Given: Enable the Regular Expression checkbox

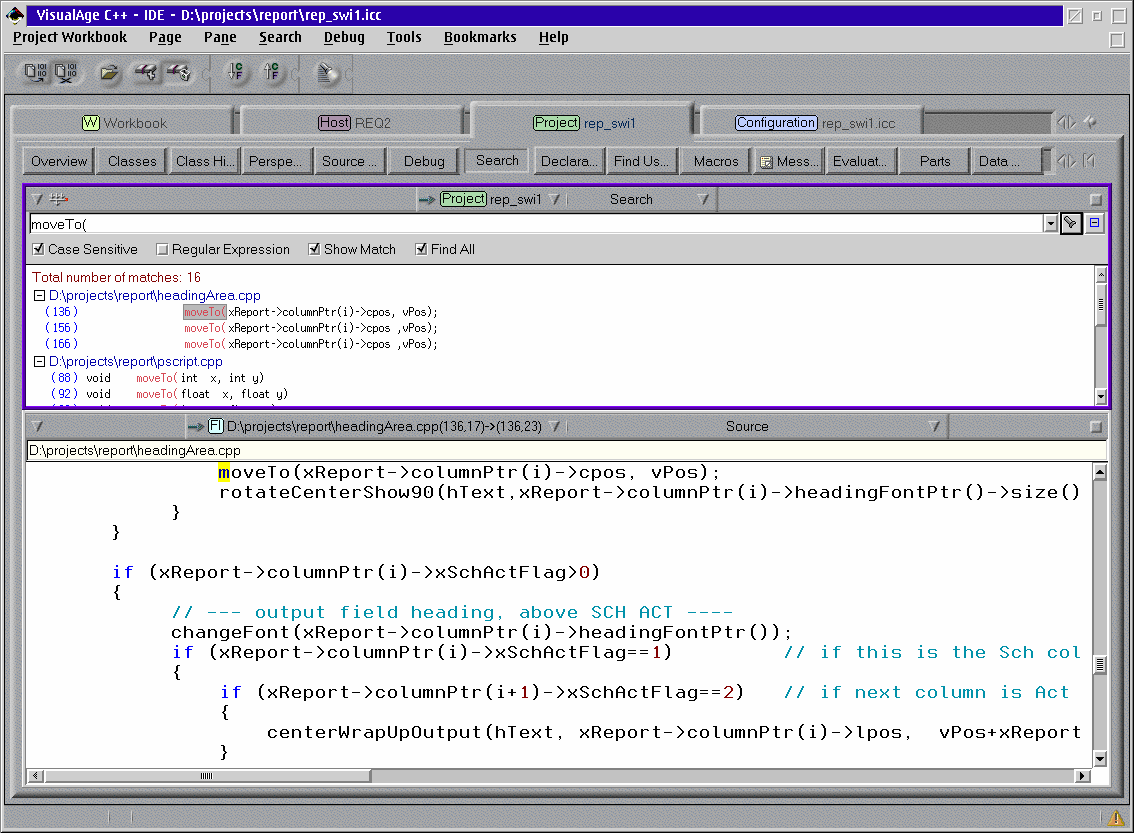Looking at the screenshot, I should click(162, 249).
